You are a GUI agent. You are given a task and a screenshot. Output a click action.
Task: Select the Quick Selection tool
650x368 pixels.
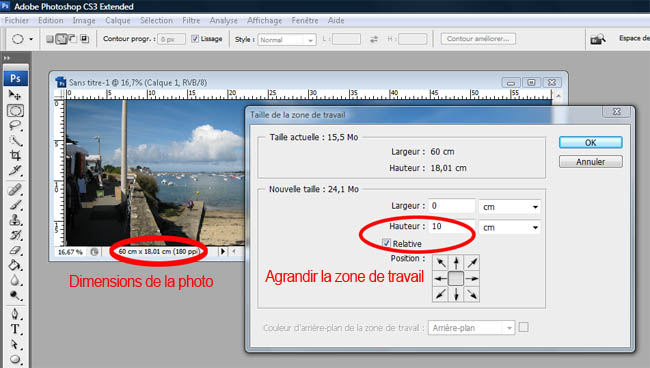(x=15, y=141)
